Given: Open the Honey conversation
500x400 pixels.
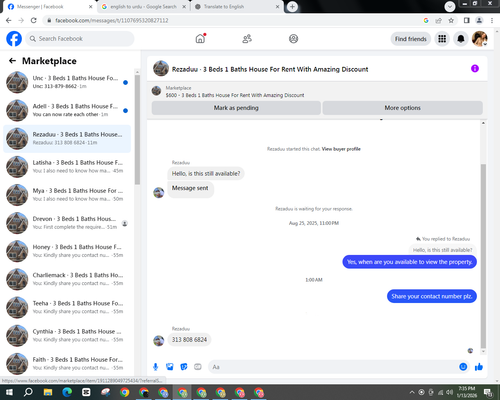Looking at the screenshot, I should (x=67, y=251).
